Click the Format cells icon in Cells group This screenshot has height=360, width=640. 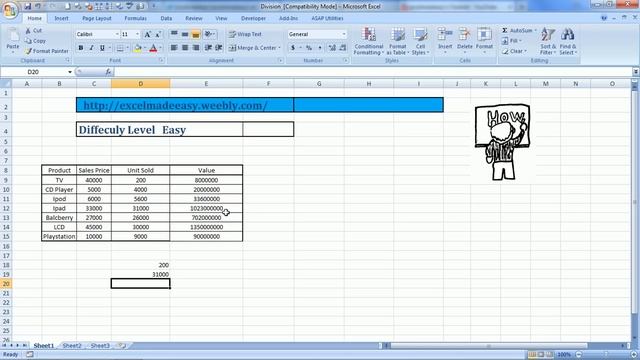pyautogui.click(x=484, y=35)
